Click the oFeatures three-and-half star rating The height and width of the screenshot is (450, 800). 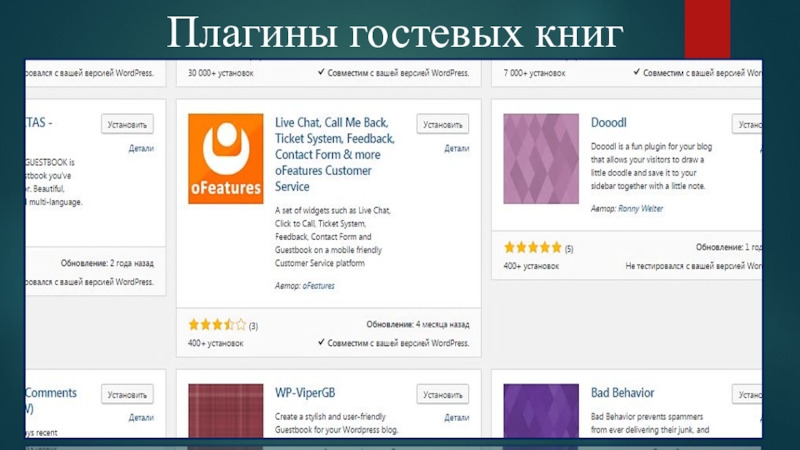coord(217,324)
